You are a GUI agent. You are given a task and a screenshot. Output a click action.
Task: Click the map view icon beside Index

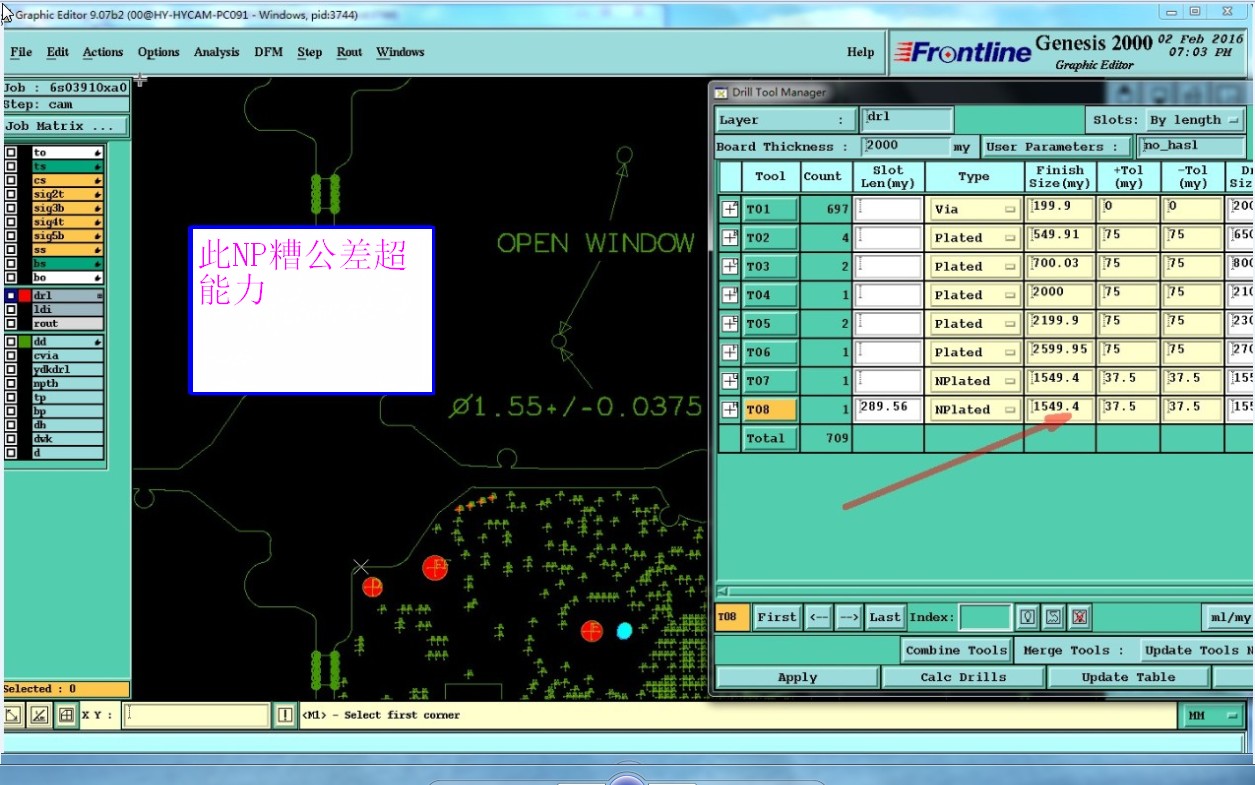coord(1053,617)
